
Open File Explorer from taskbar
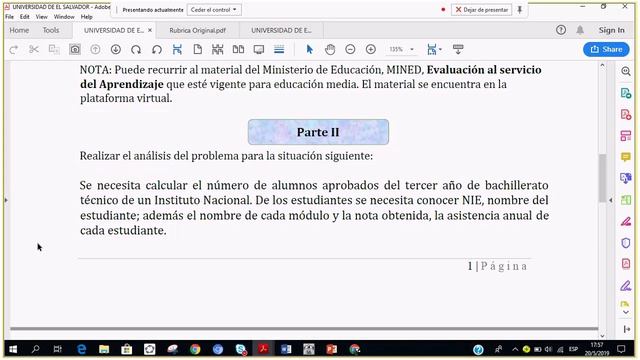[x=104, y=349]
